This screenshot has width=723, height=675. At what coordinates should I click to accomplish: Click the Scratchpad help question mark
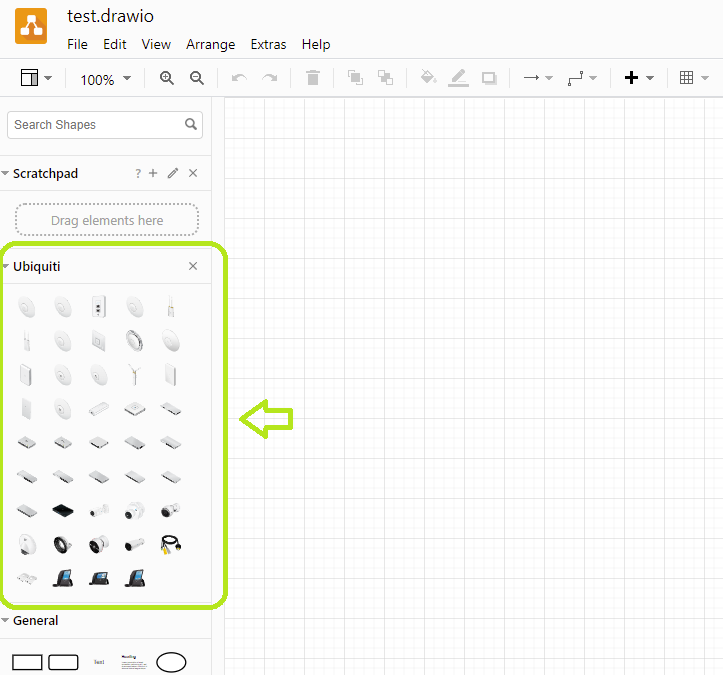(137, 173)
